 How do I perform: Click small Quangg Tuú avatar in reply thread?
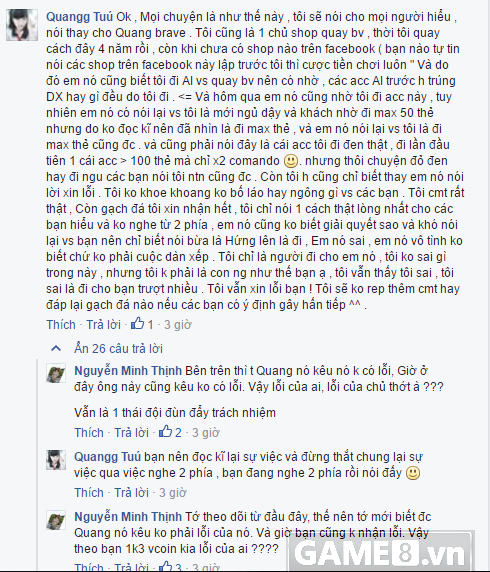(x=56, y=459)
